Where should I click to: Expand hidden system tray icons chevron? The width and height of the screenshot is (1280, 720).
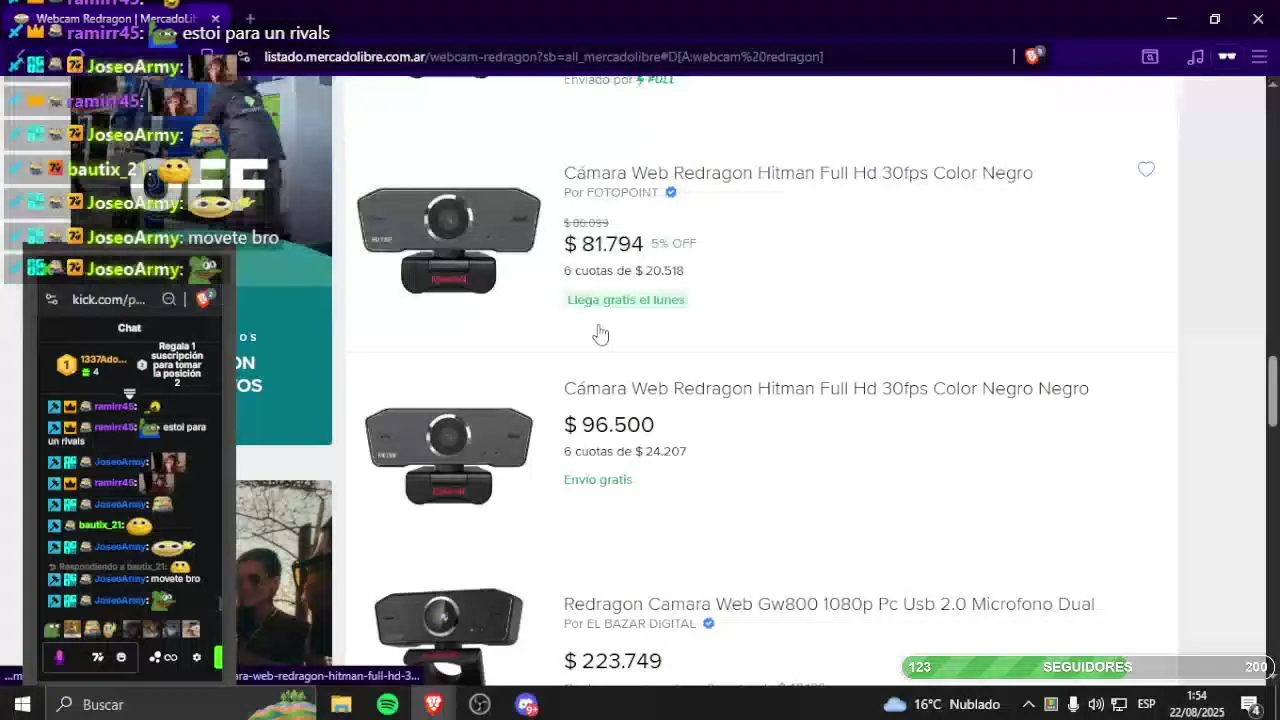click(1028, 704)
